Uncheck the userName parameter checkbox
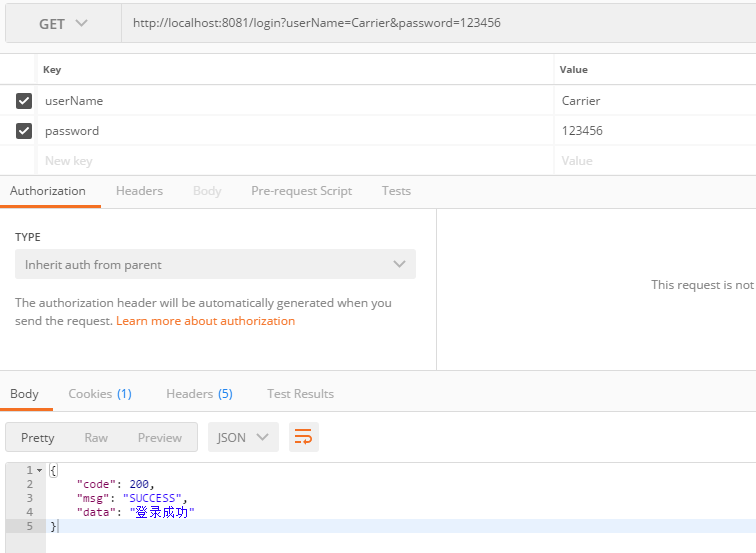 [x=24, y=101]
